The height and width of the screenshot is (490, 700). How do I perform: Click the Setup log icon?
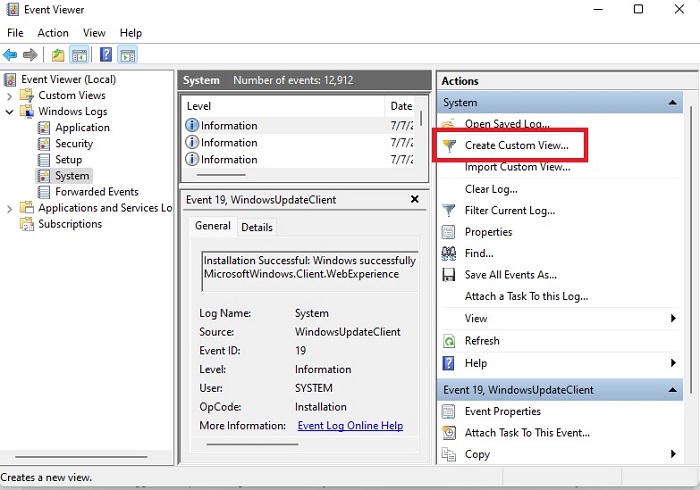click(44, 160)
